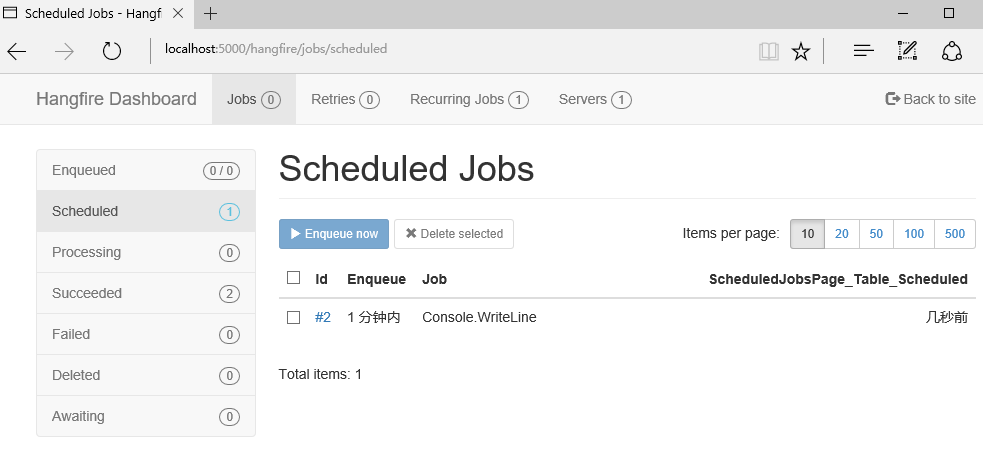Select Scheduled in the sidebar

(146, 211)
